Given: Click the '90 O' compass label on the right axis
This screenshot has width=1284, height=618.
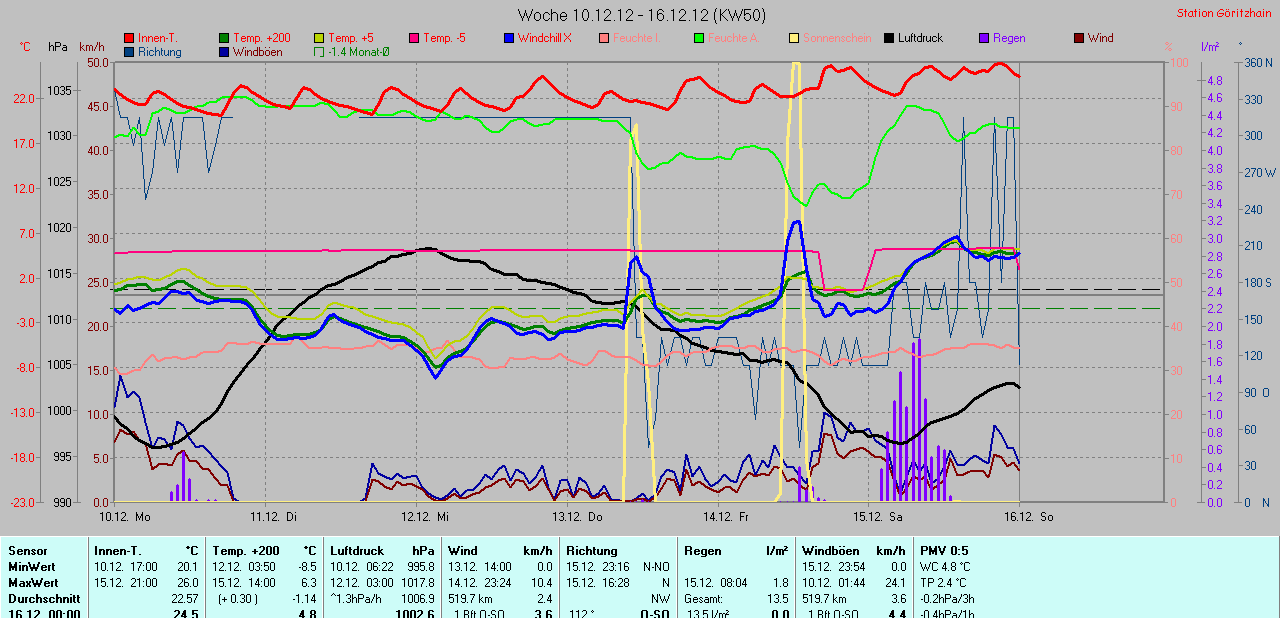Looking at the screenshot, I should click(1257, 392).
